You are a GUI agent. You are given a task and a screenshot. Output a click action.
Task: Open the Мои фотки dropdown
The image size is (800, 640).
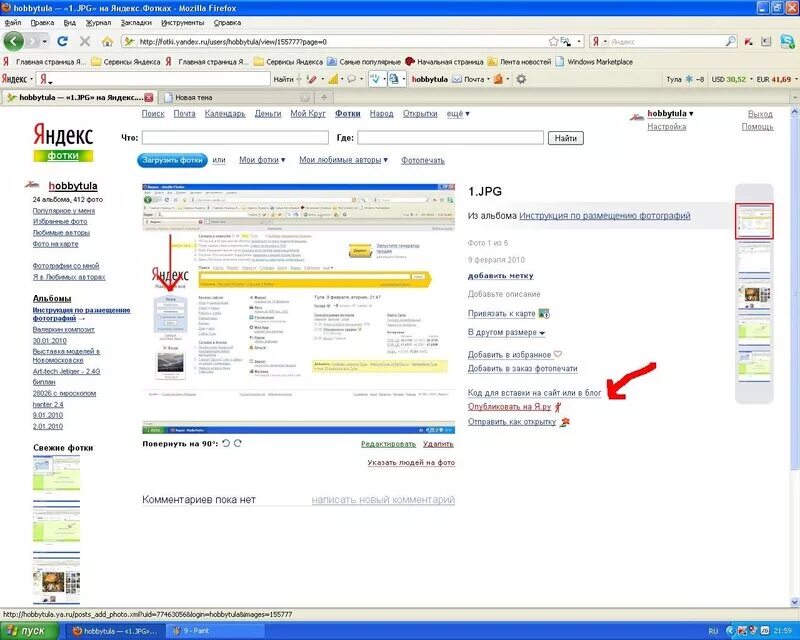tap(262, 160)
